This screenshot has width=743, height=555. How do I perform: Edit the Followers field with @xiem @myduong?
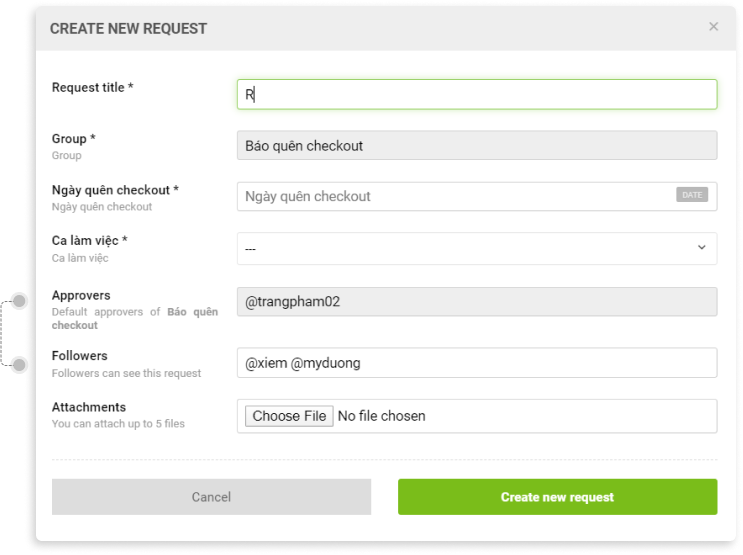click(x=477, y=363)
